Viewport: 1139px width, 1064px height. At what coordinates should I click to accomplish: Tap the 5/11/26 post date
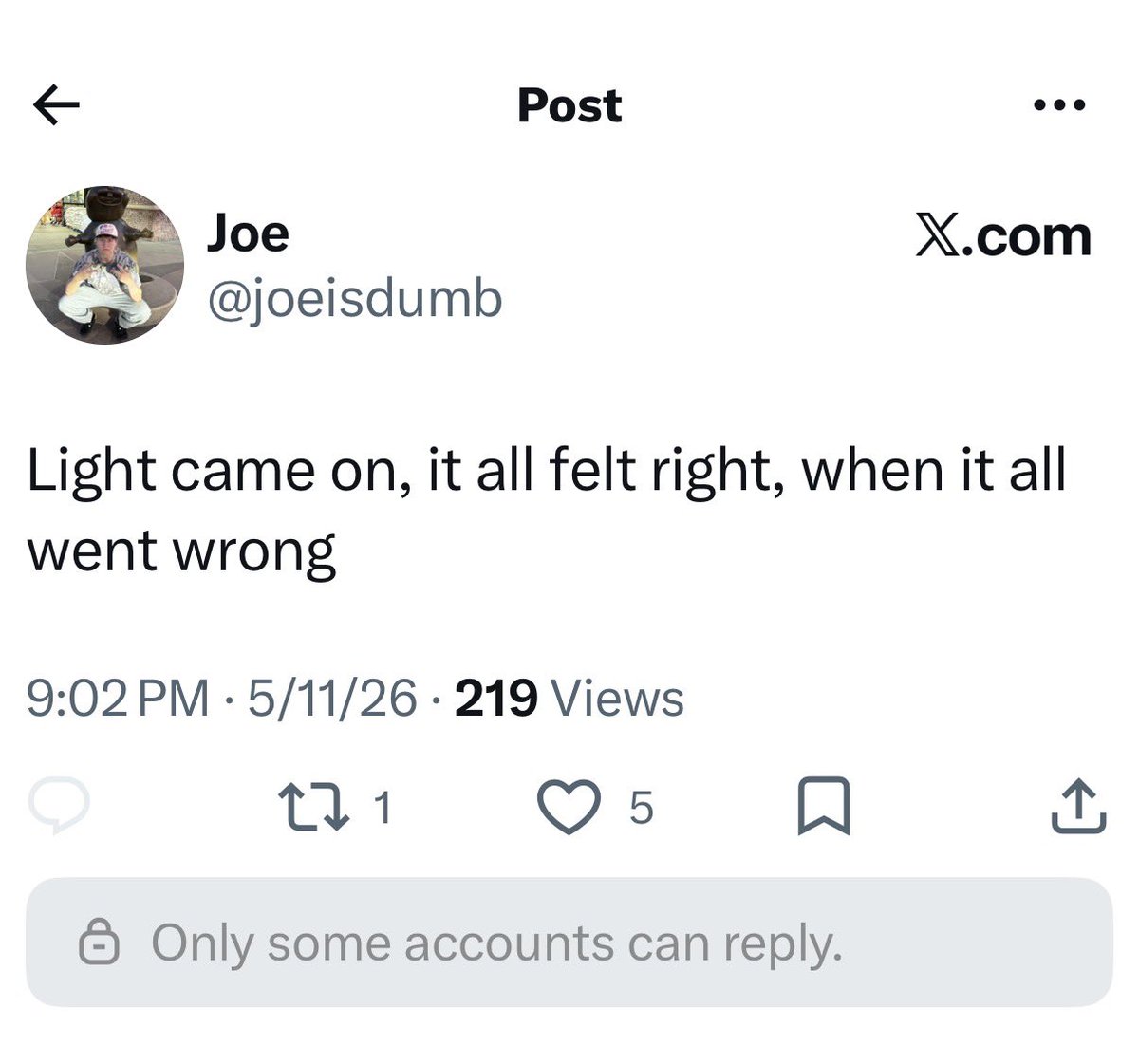click(332, 699)
